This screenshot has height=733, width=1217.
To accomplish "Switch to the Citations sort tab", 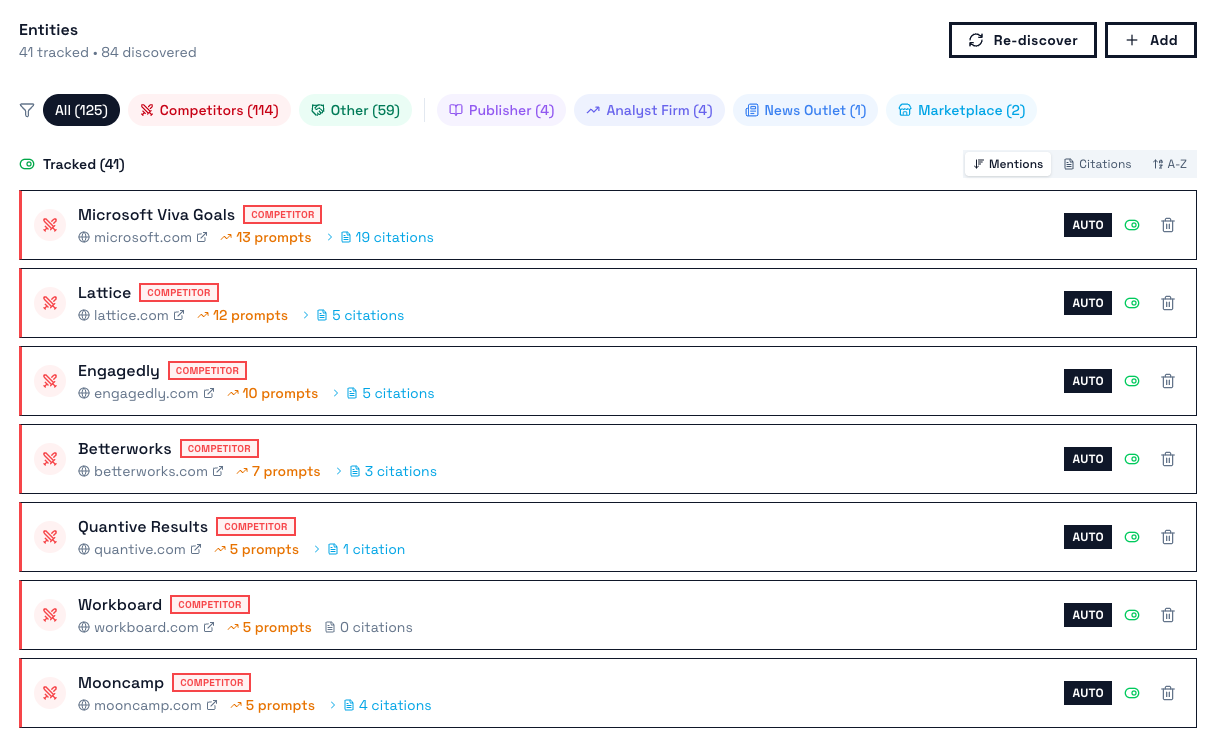I will coord(1097,163).
